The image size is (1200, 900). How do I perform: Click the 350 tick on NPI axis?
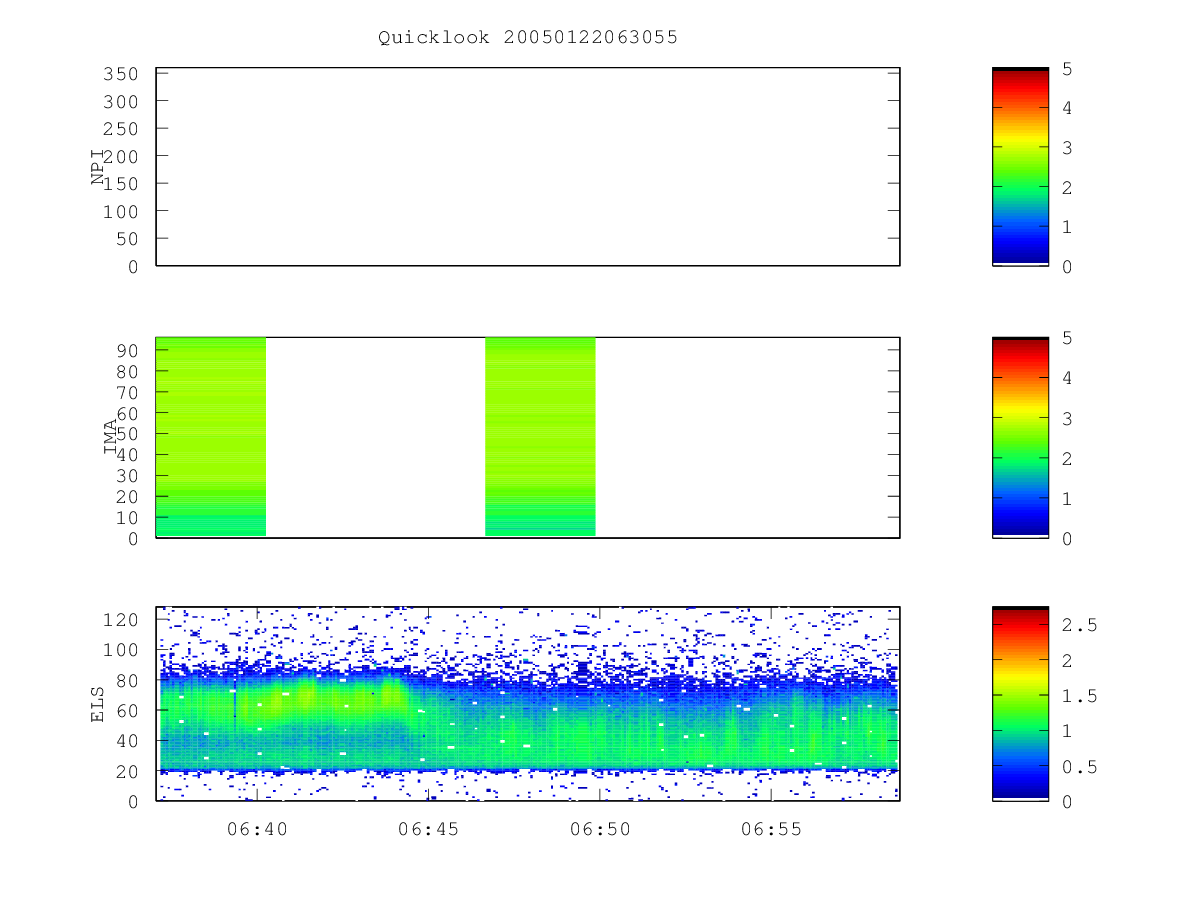point(120,74)
